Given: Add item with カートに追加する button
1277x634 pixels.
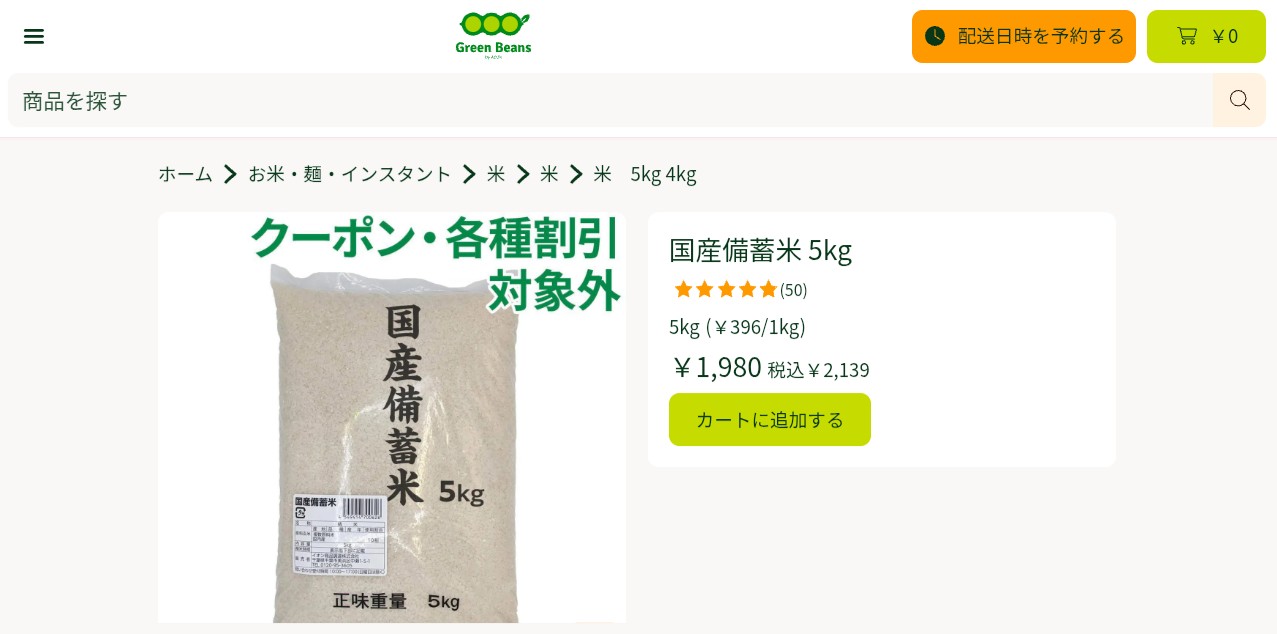Looking at the screenshot, I should [770, 419].
